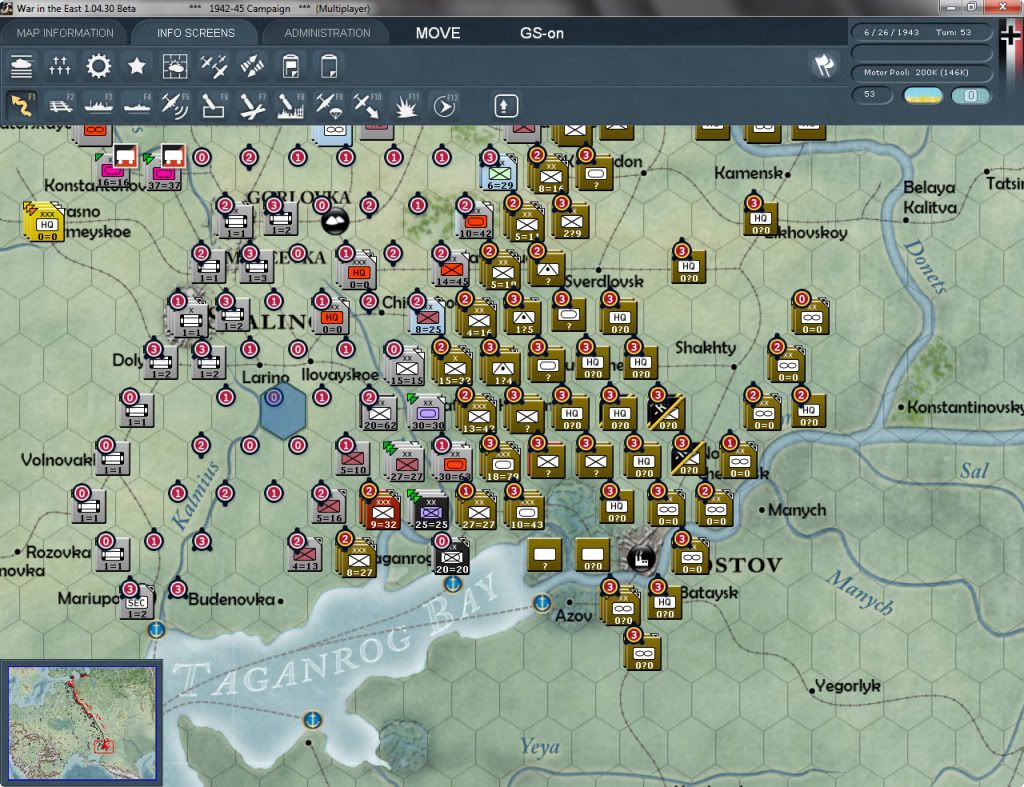Click the two white flags icon
The height and width of the screenshot is (787, 1024).
pyautogui.click(x=824, y=65)
